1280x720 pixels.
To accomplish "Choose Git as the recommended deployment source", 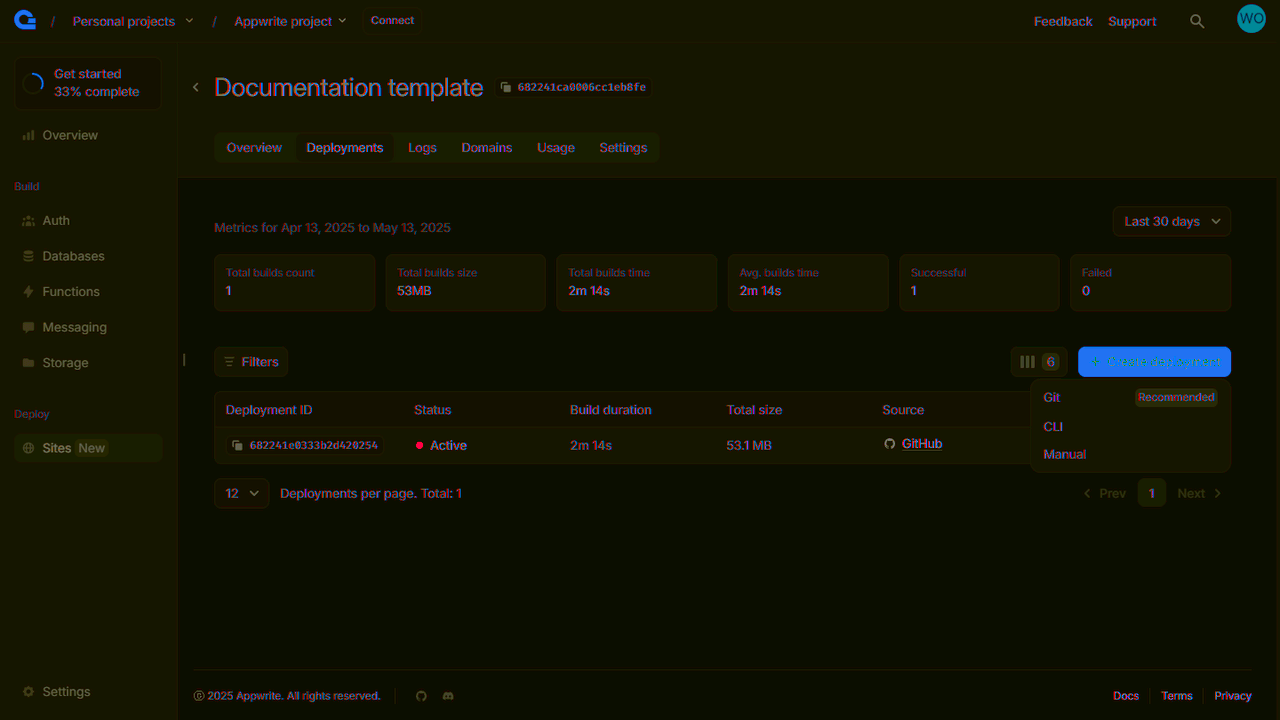I will click(1051, 397).
